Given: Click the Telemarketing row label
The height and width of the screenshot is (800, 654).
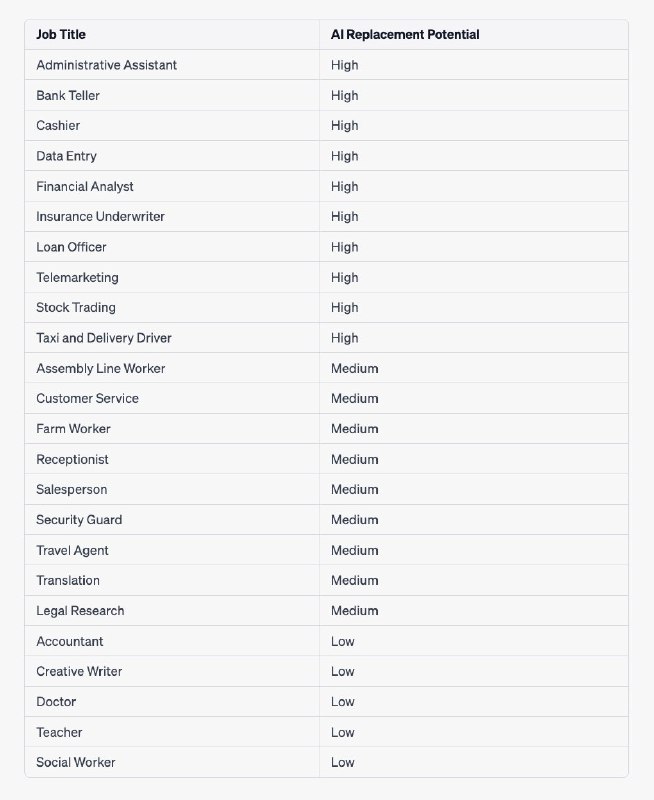Looking at the screenshot, I should [x=77, y=277].
